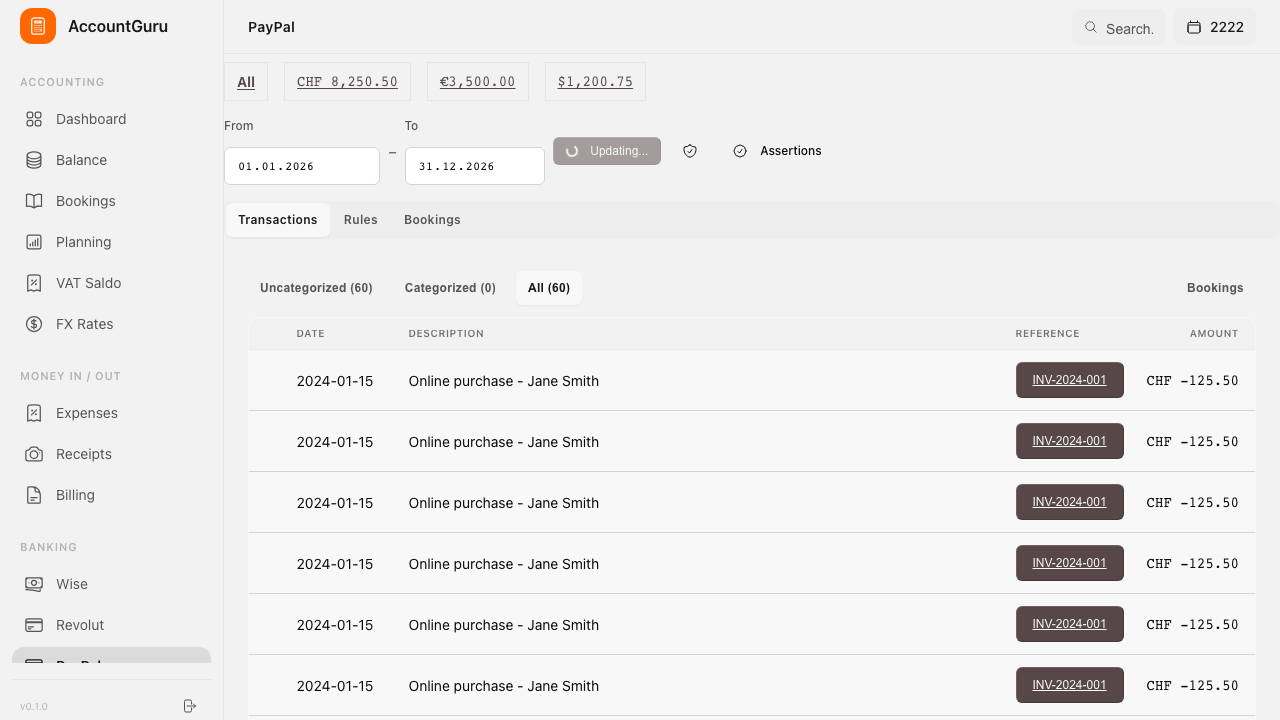Open INV-2024-001 link in second row
Image resolution: width=1280 pixels, height=720 pixels.
tap(1070, 441)
